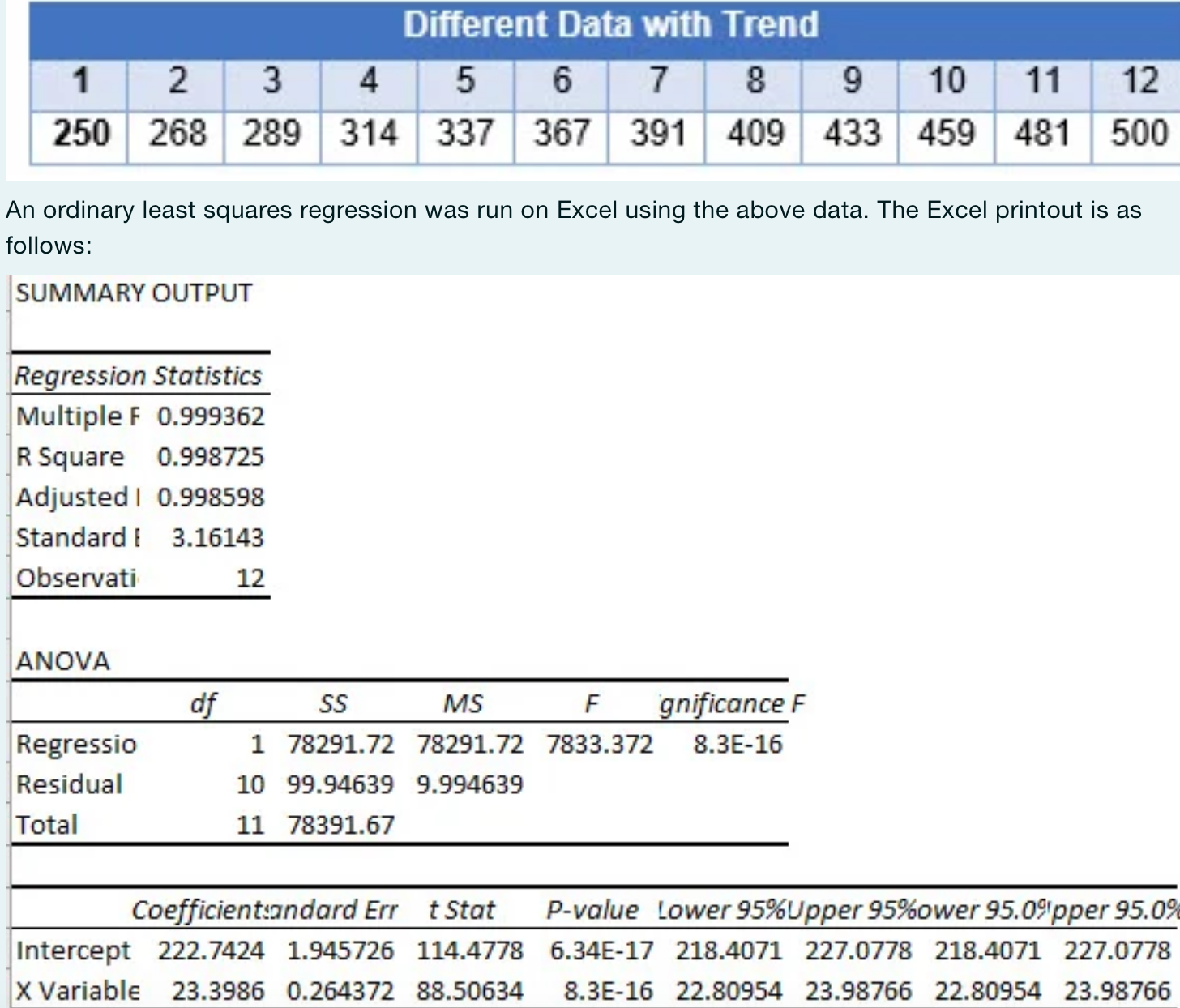Click the SUMMARY OUTPUT title text
This screenshot has width=1180, height=1008.
pos(134,293)
